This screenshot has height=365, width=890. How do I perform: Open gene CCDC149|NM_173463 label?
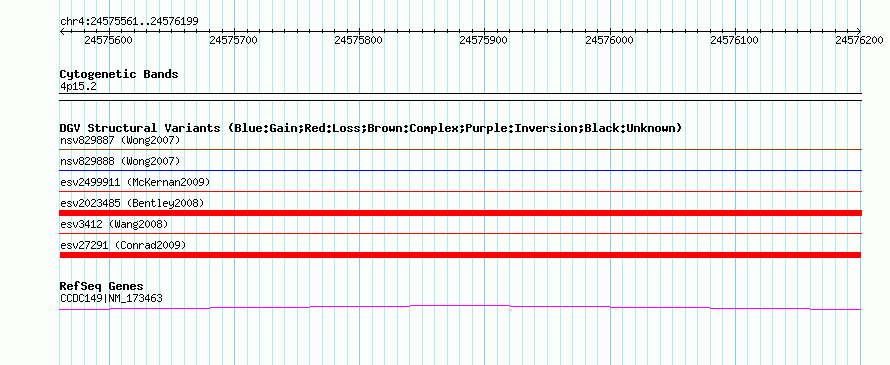click(x=111, y=298)
